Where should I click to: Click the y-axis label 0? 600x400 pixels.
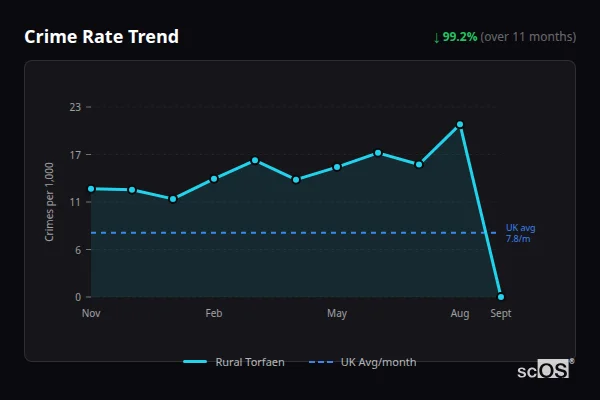(78, 297)
